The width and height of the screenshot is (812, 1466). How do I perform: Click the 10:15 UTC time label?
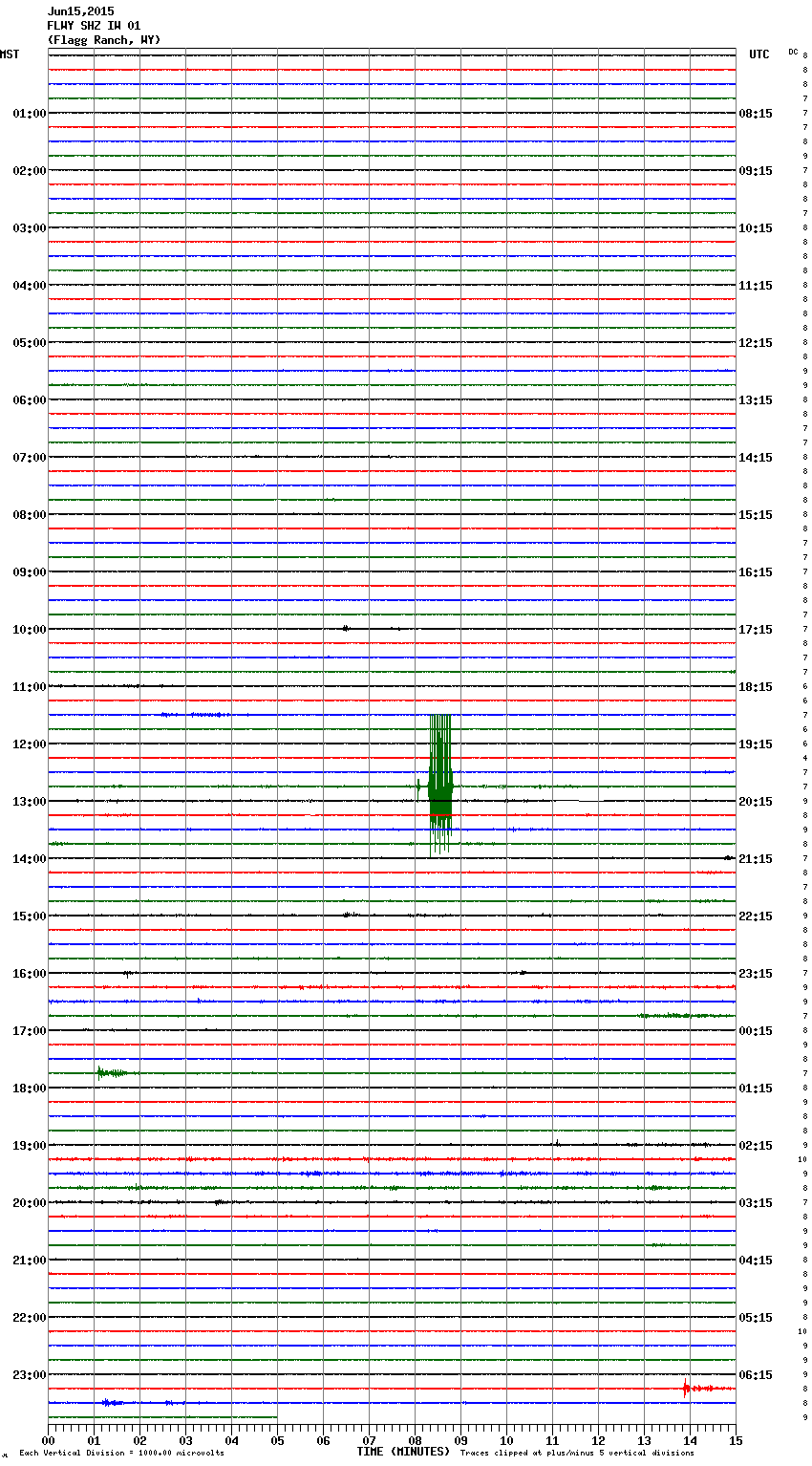[x=756, y=228]
